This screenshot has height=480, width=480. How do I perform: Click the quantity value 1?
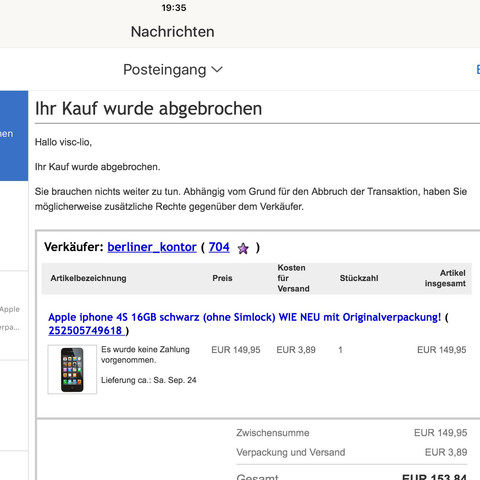click(340, 350)
